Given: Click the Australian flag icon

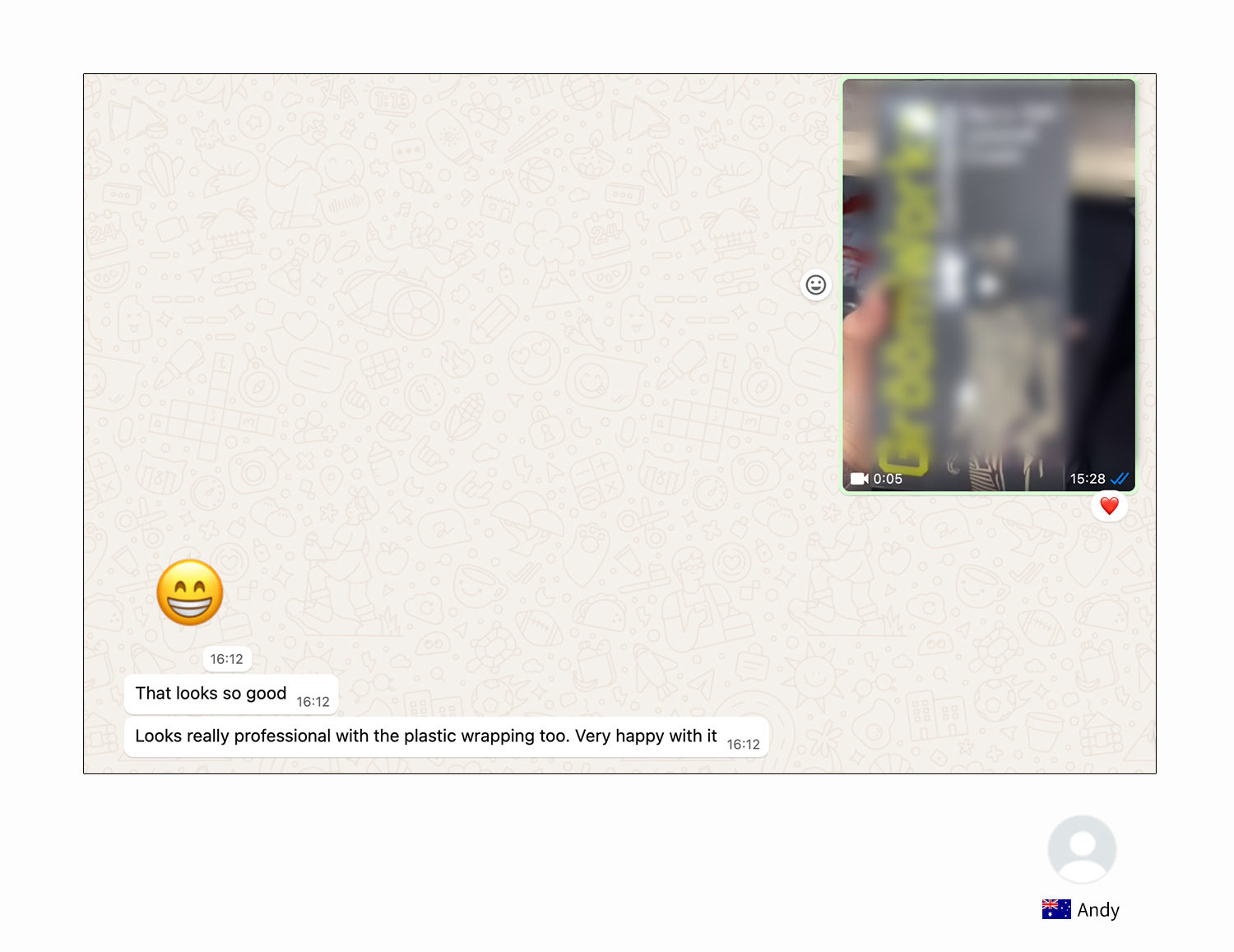Looking at the screenshot, I should pos(1056,909).
